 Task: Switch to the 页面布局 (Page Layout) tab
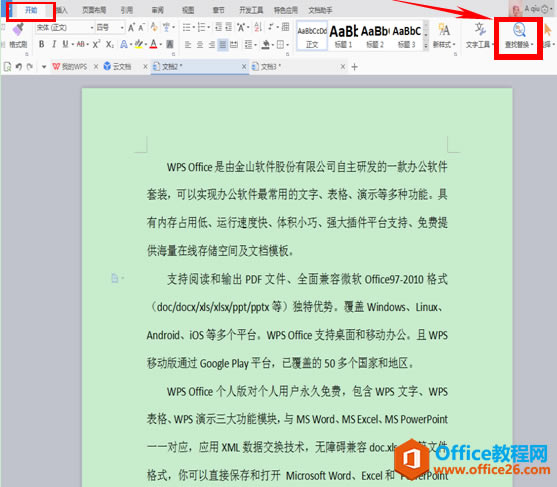tap(94, 10)
